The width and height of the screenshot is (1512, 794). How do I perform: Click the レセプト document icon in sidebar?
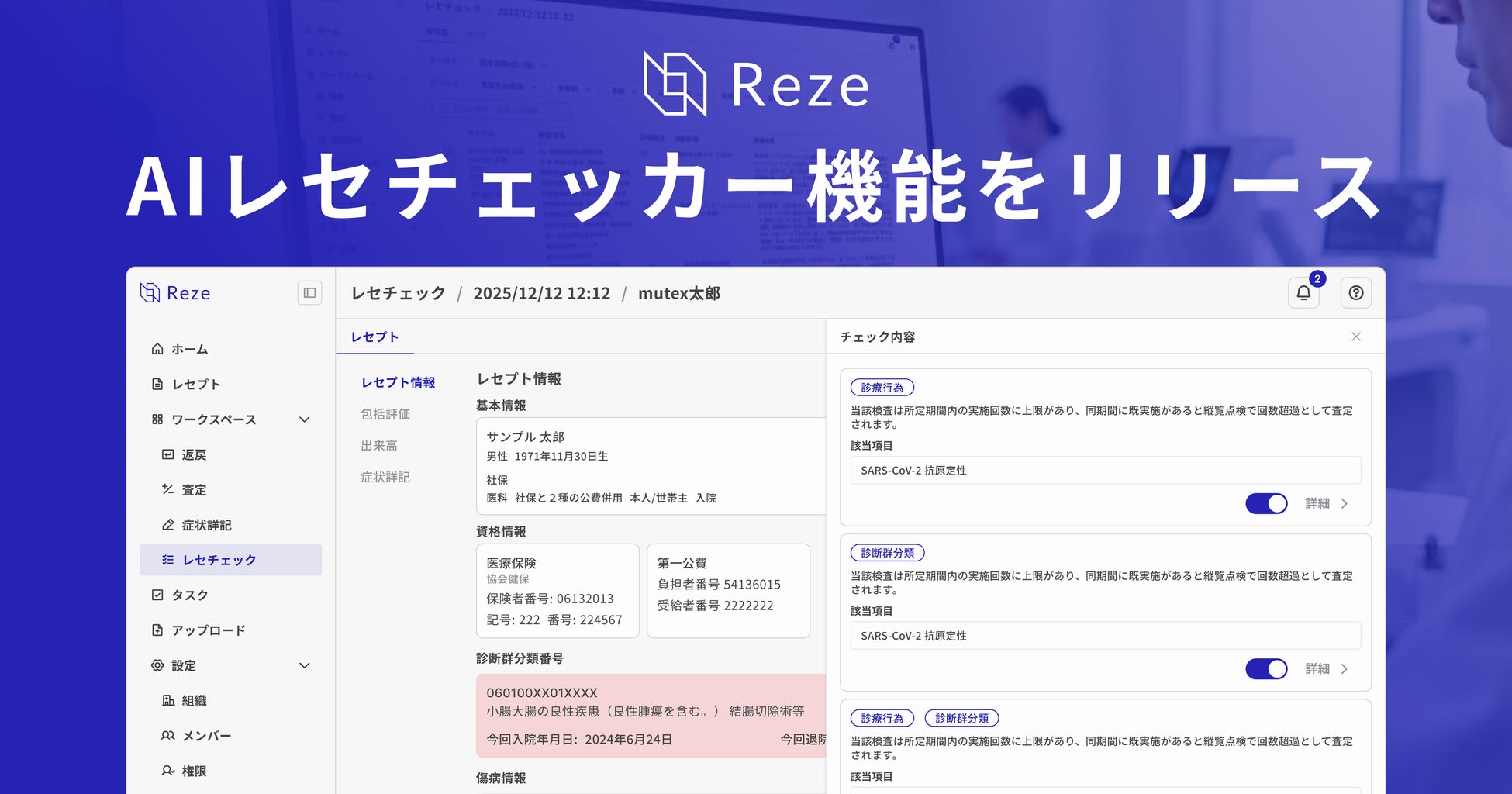(157, 384)
